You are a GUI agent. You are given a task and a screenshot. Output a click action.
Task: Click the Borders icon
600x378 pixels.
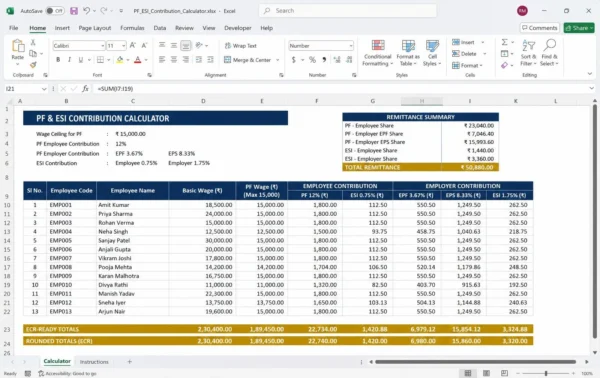tap(100, 60)
